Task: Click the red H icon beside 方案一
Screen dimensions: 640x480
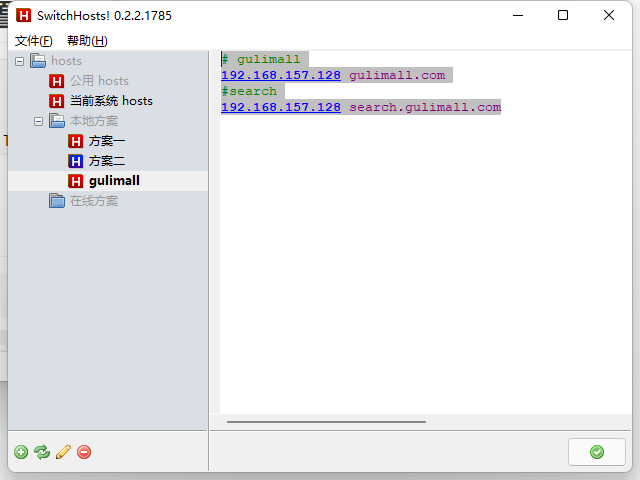Action: click(76, 141)
